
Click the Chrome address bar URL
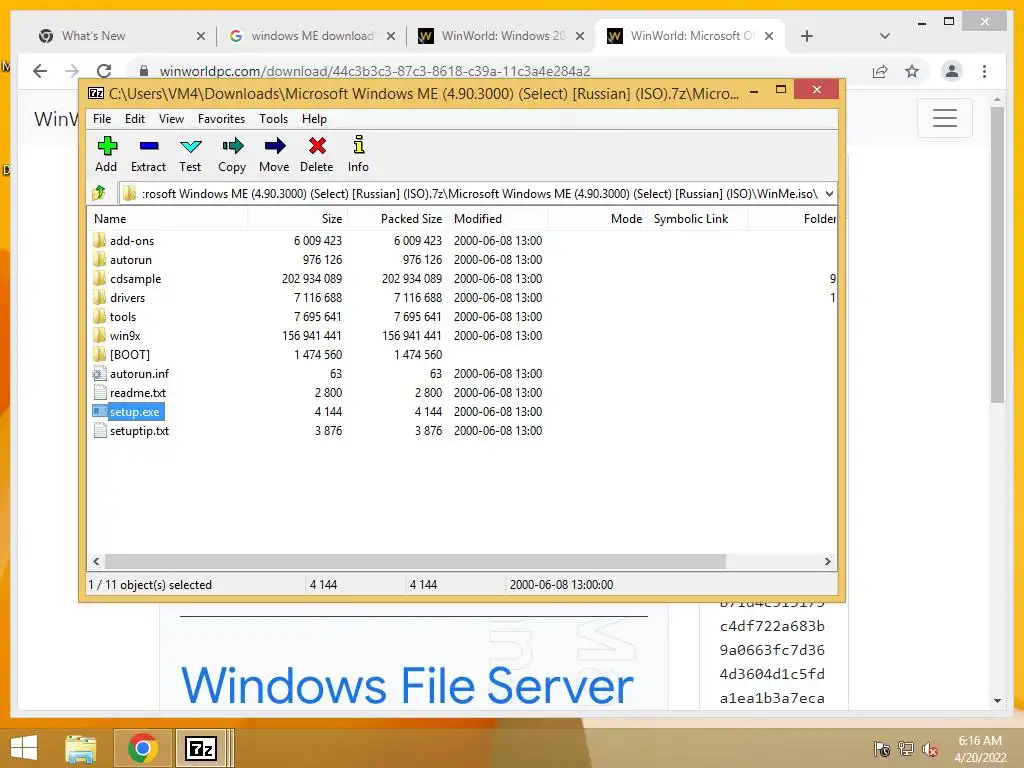[375, 71]
